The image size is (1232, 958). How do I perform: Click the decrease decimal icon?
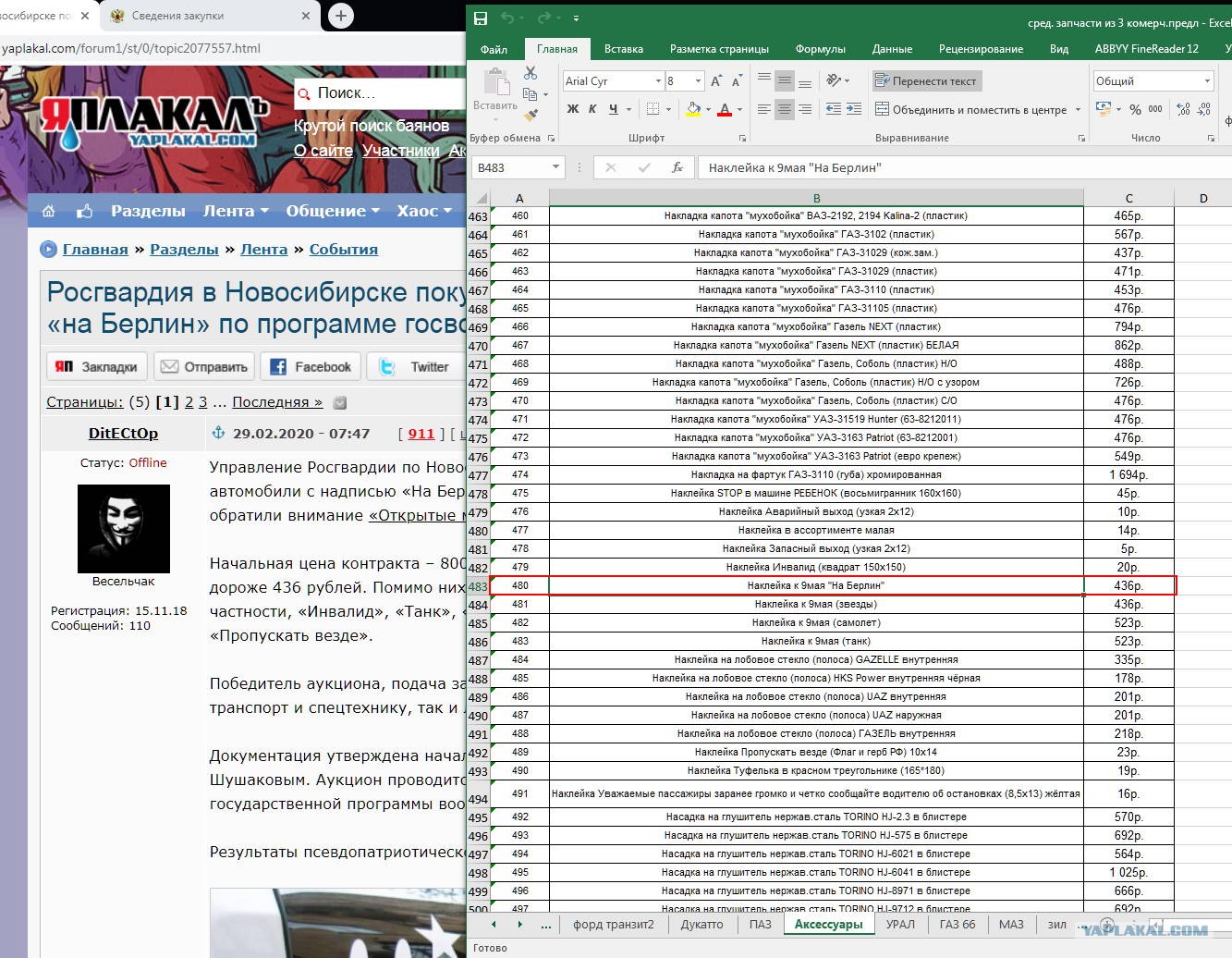(x=1203, y=109)
